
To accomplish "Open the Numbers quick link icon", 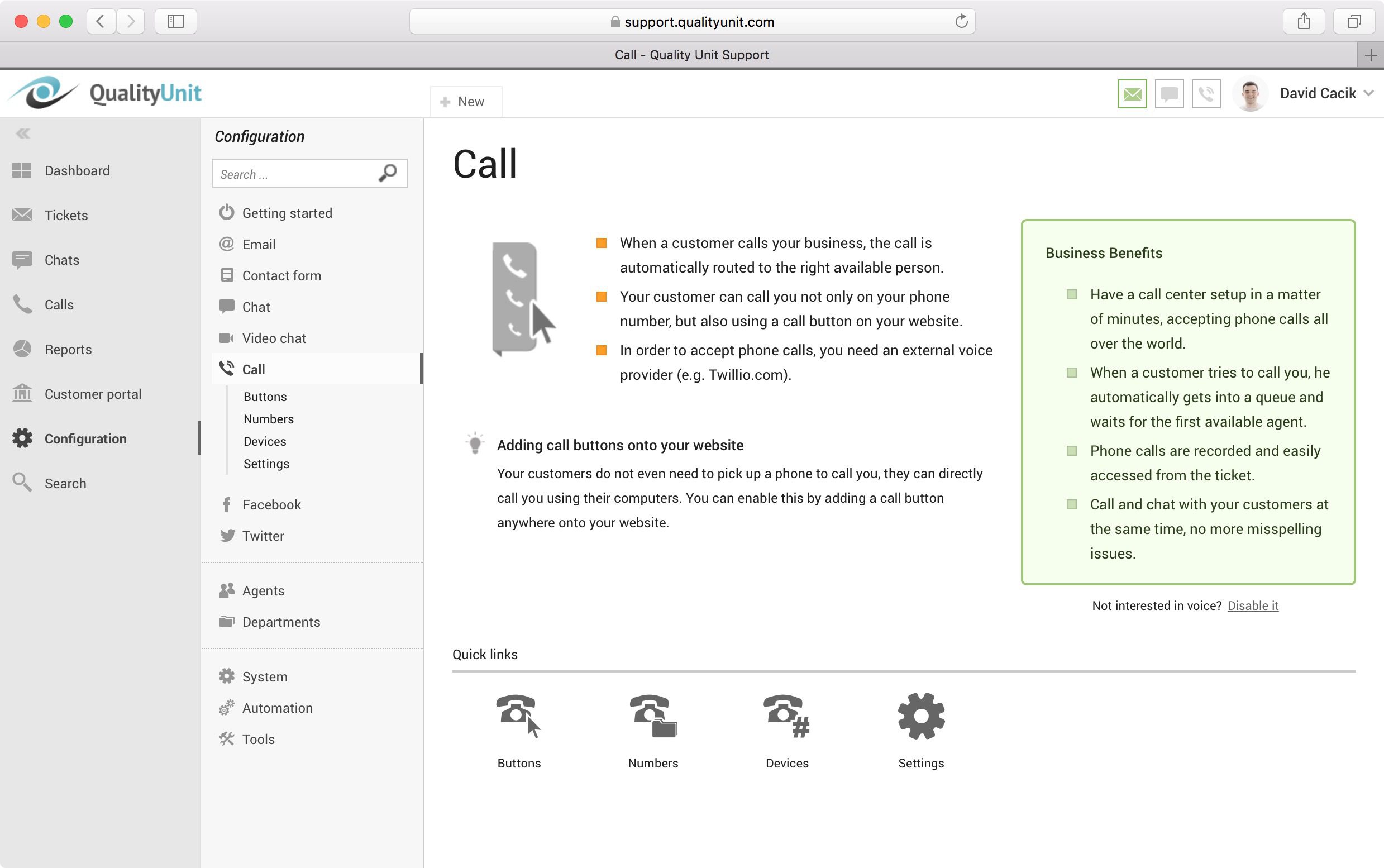I will (x=653, y=716).
